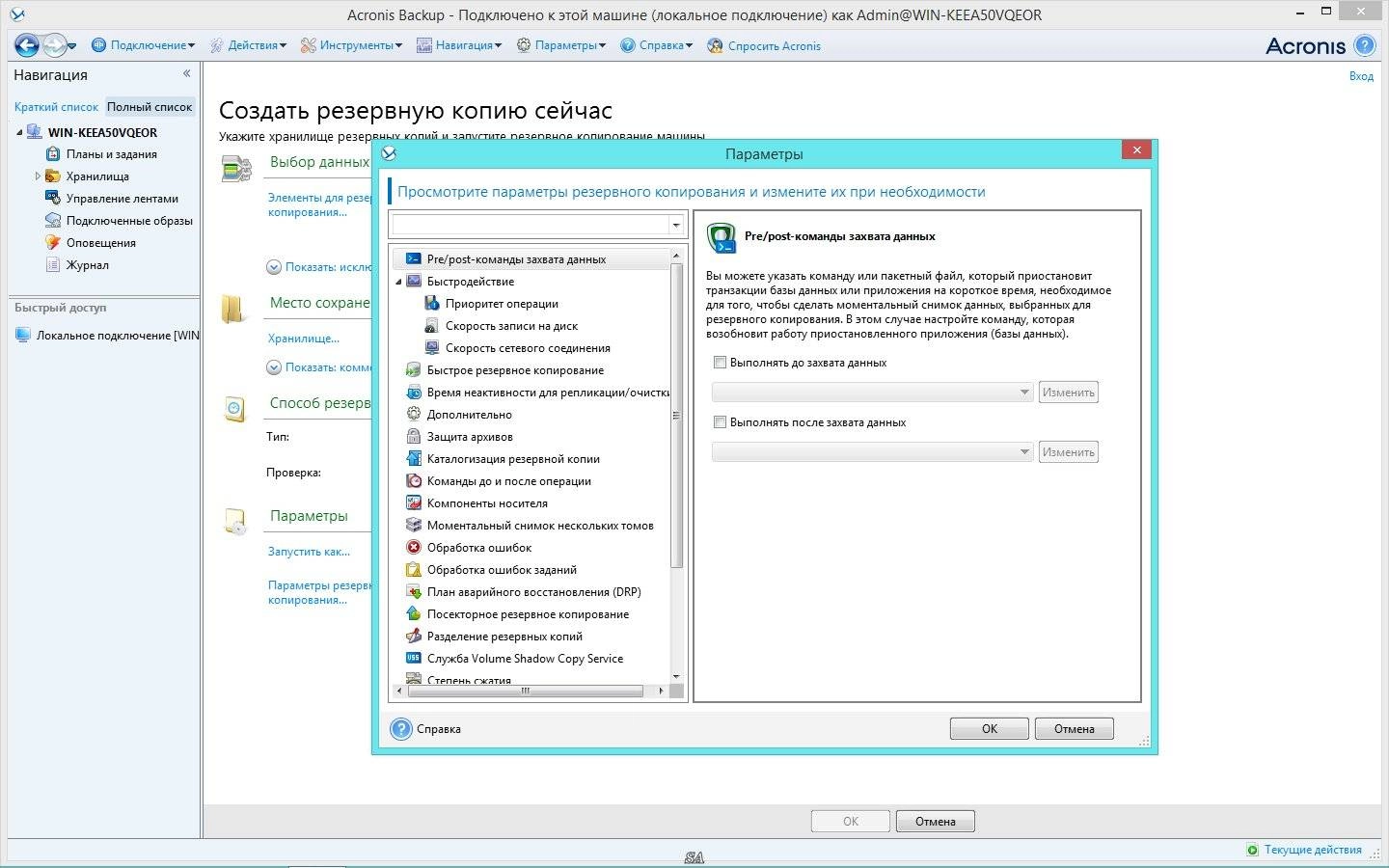Image resolution: width=1389 pixels, height=868 pixels.
Task: Click the Справка help icon in dialog
Action: 401,729
